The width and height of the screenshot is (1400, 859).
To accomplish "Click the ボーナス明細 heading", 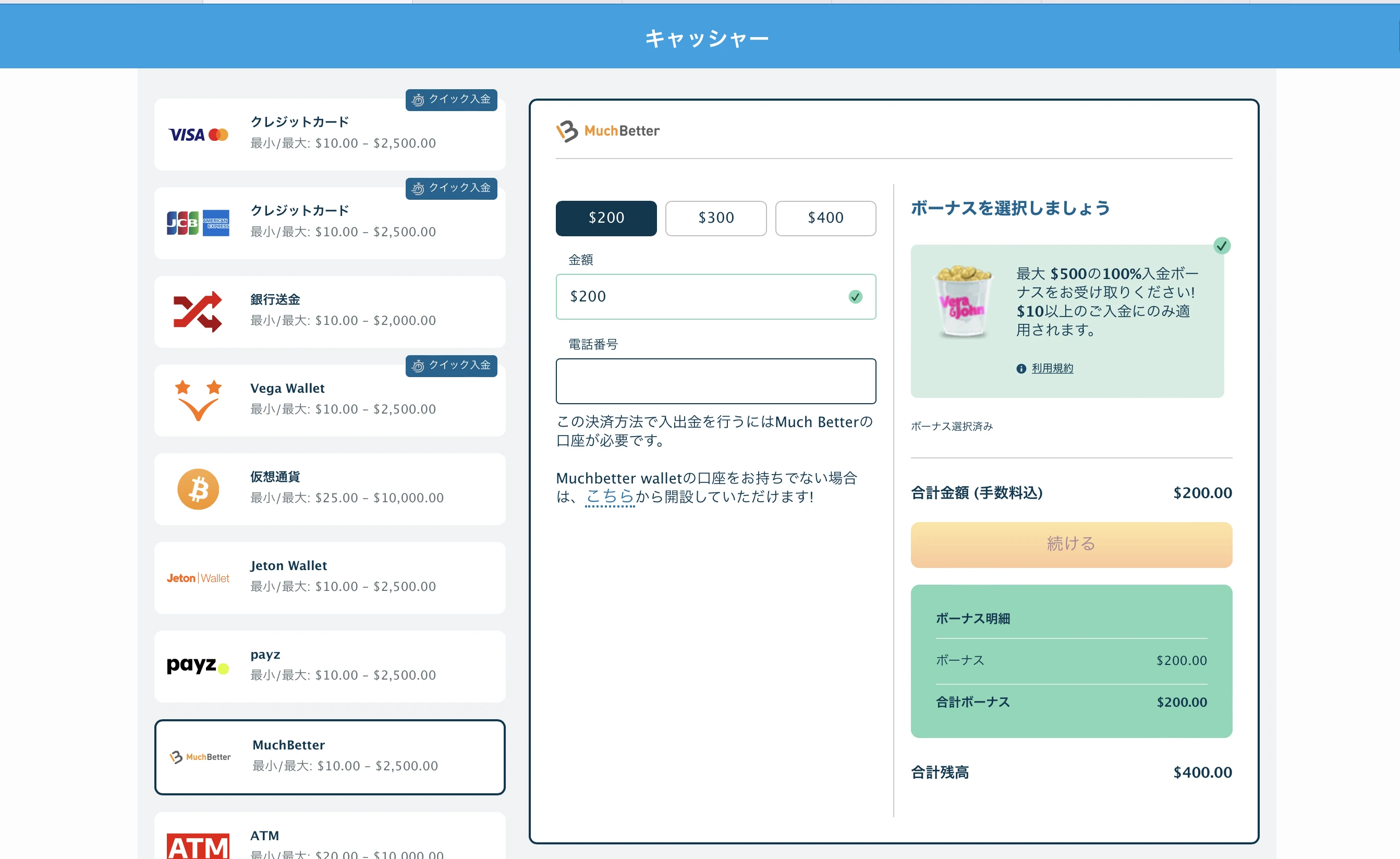I will click(x=973, y=619).
